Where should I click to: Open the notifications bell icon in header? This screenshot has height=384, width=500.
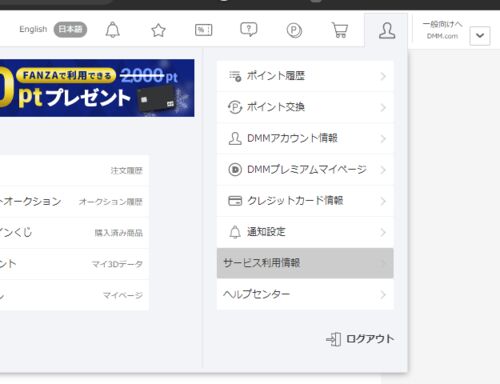click(x=112, y=30)
